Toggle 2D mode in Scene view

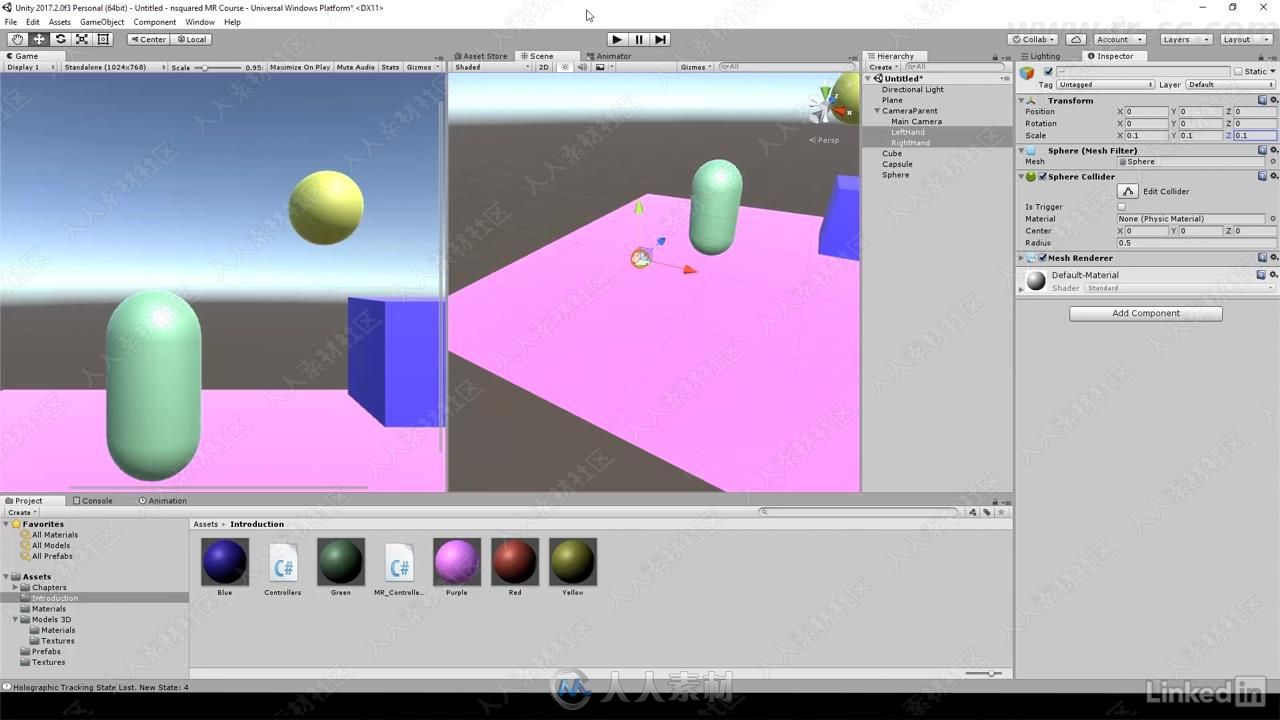(x=544, y=67)
